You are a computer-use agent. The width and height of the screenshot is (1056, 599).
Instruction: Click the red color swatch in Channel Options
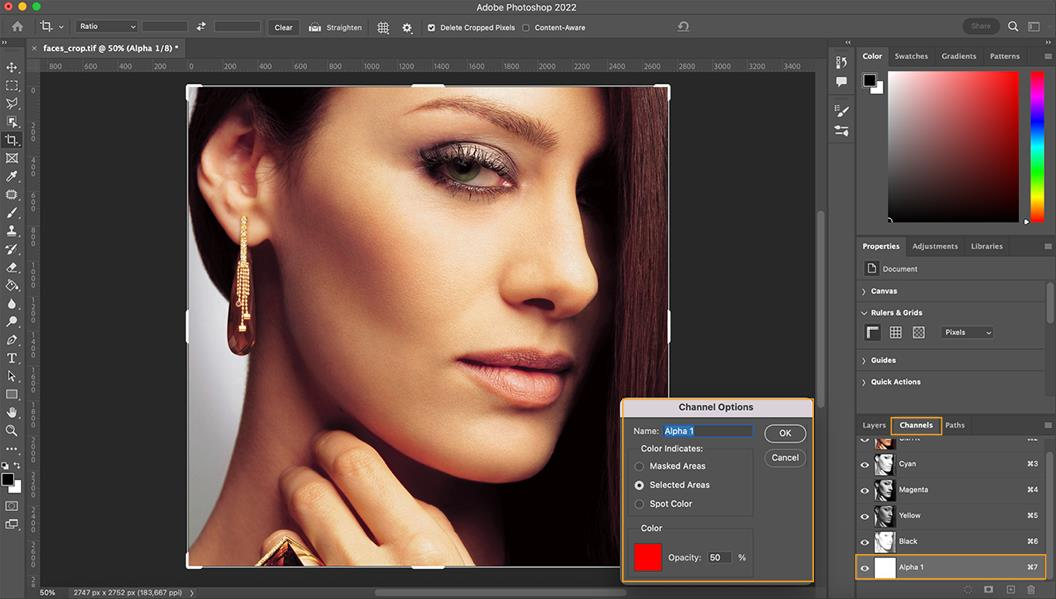point(648,557)
